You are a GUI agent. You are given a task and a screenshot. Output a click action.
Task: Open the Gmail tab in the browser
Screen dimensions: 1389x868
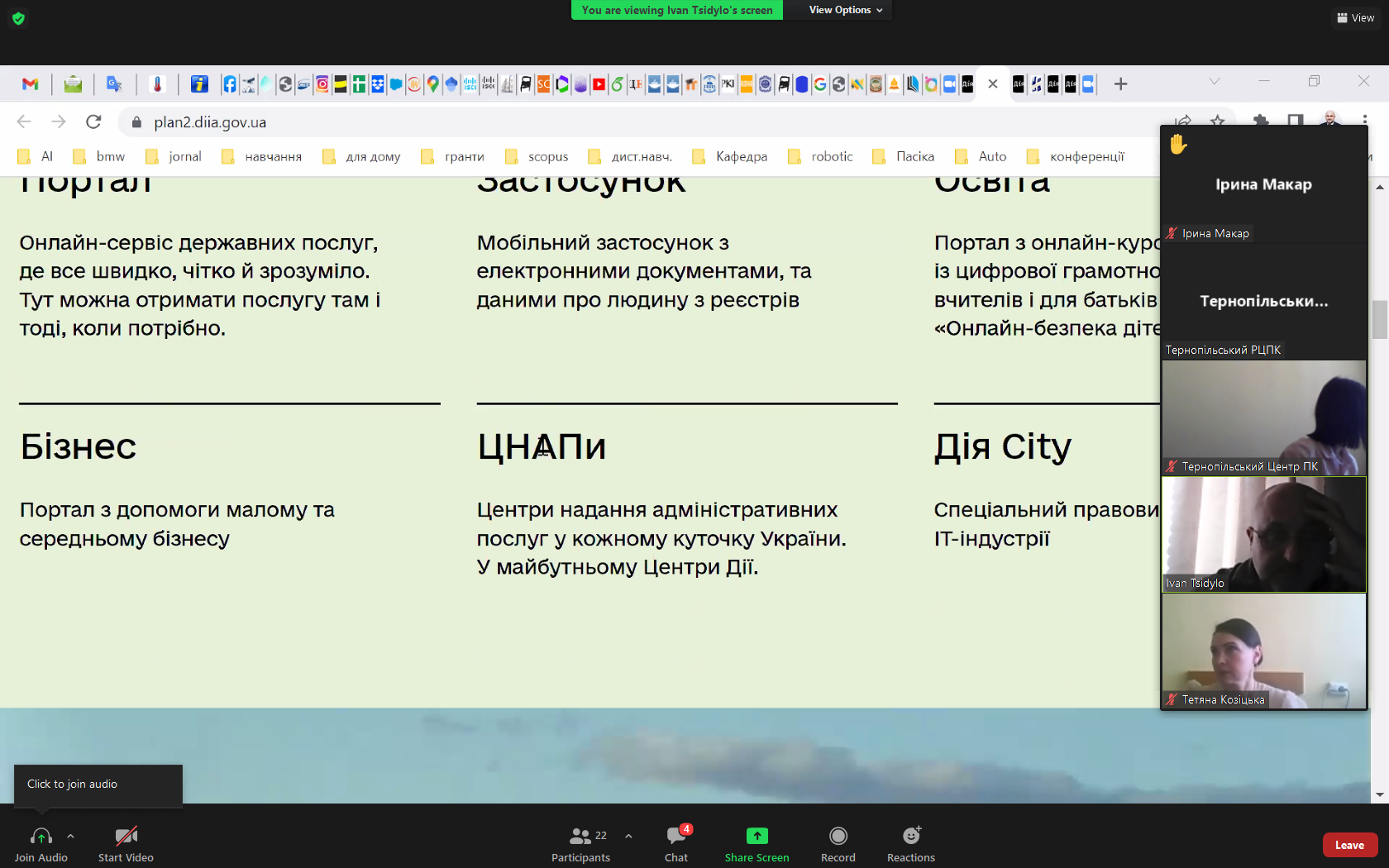click(31, 84)
